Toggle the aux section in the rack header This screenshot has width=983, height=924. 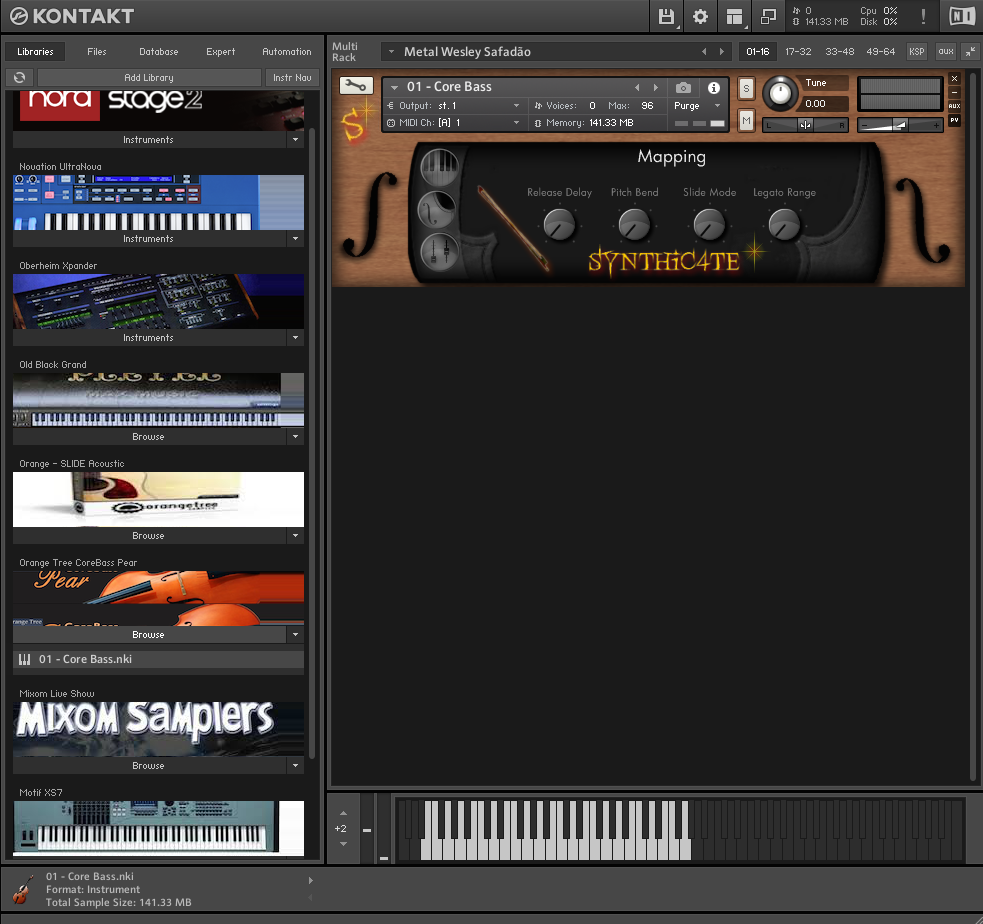pyautogui.click(x=945, y=52)
